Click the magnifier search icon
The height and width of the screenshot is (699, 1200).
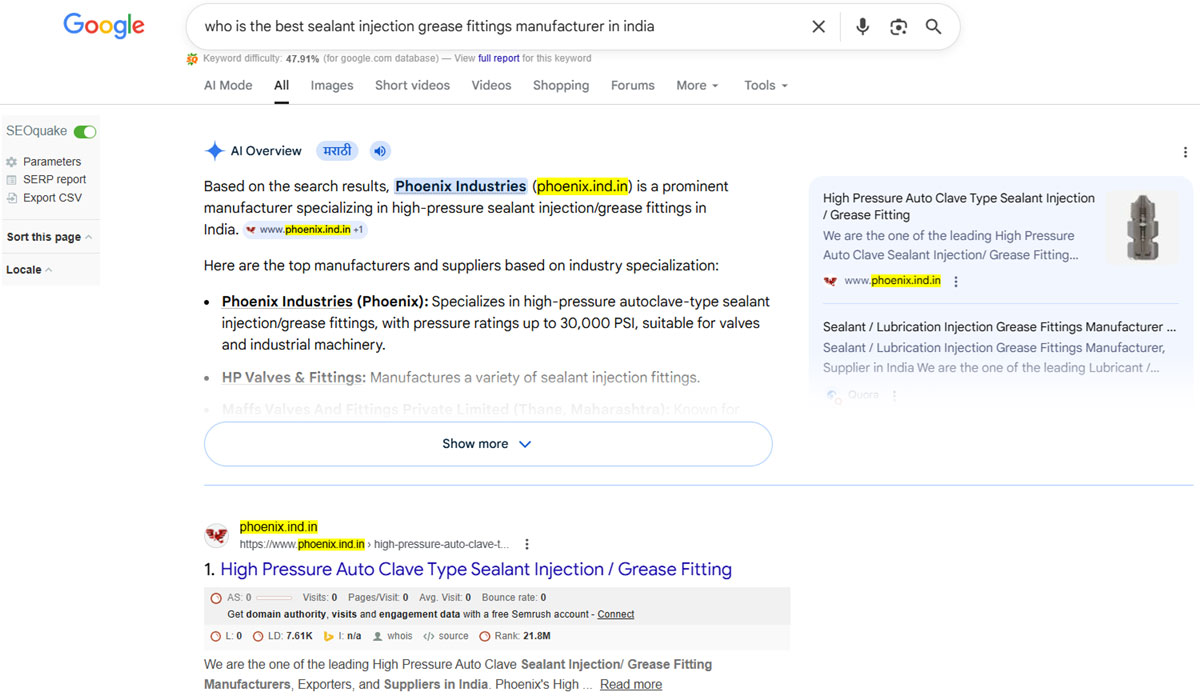click(933, 27)
